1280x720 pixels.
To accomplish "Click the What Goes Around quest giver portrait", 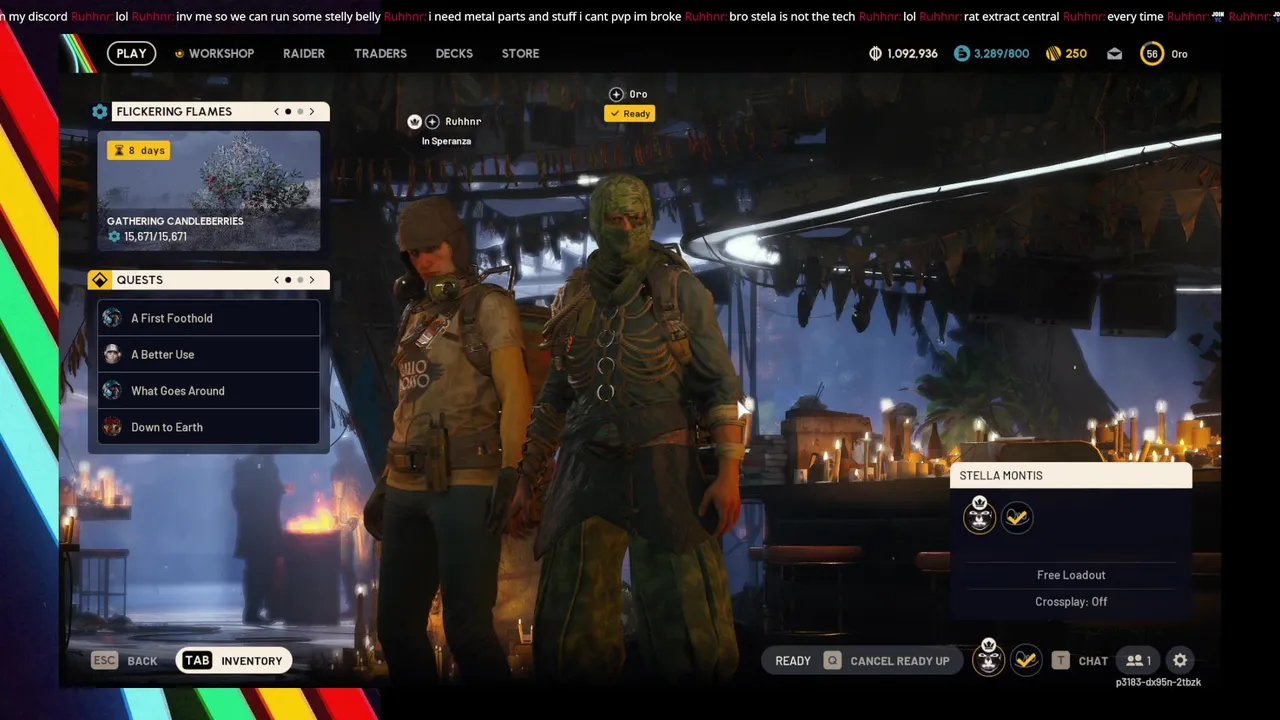I will [112, 391].
